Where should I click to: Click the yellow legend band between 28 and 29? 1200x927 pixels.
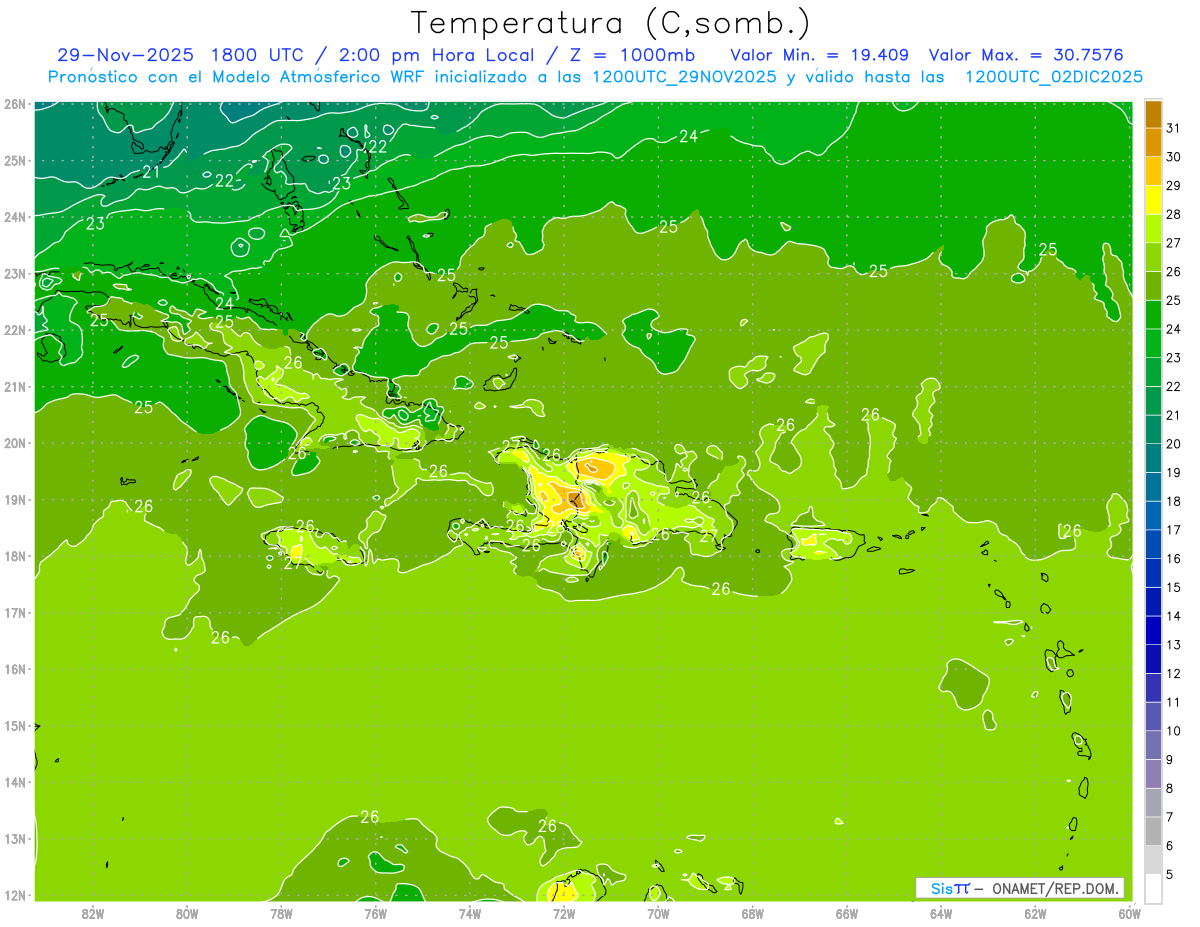pyautogui.click(x=1153, y=200)
